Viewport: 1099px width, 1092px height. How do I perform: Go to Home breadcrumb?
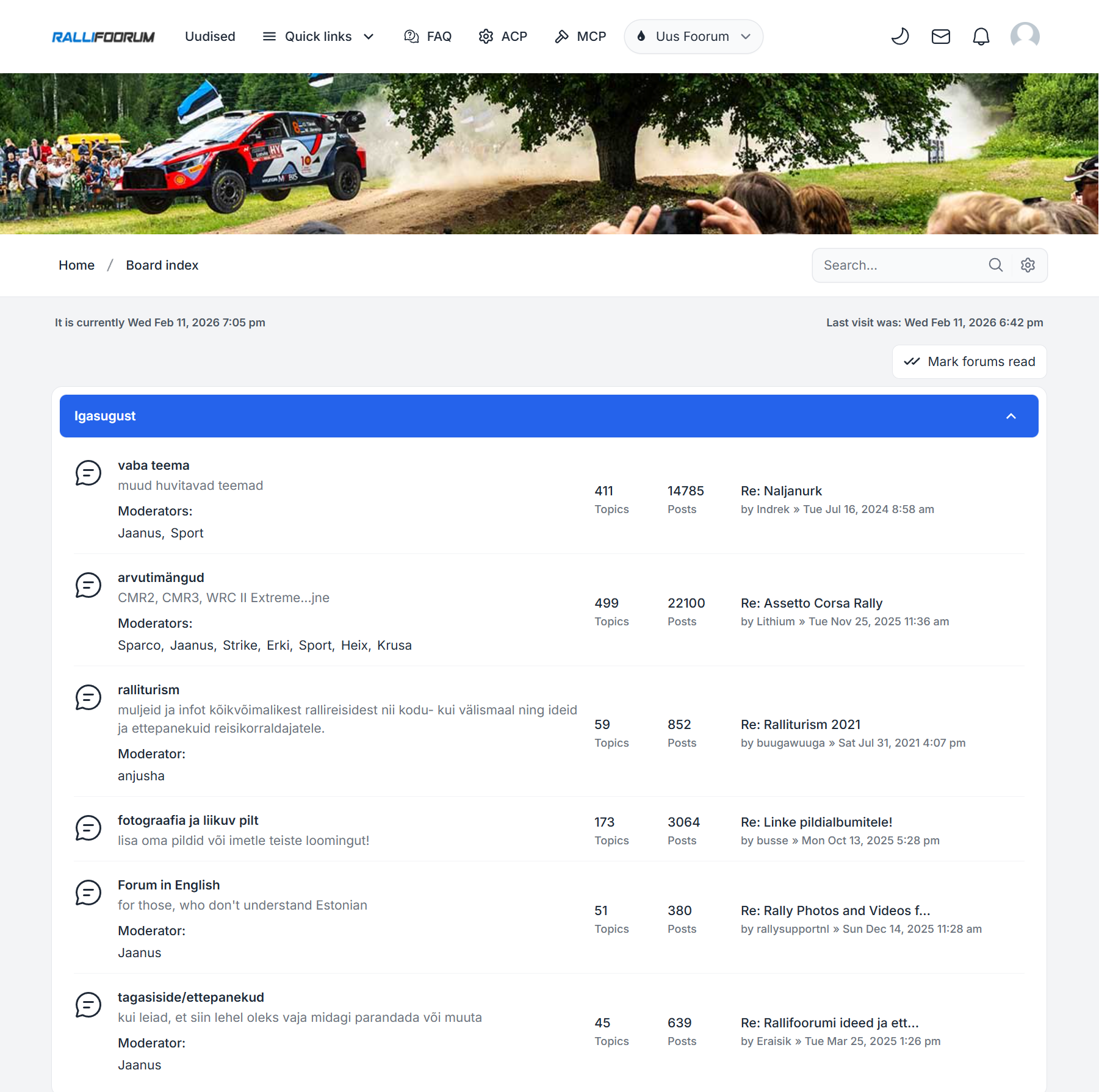tap(76, 265)
